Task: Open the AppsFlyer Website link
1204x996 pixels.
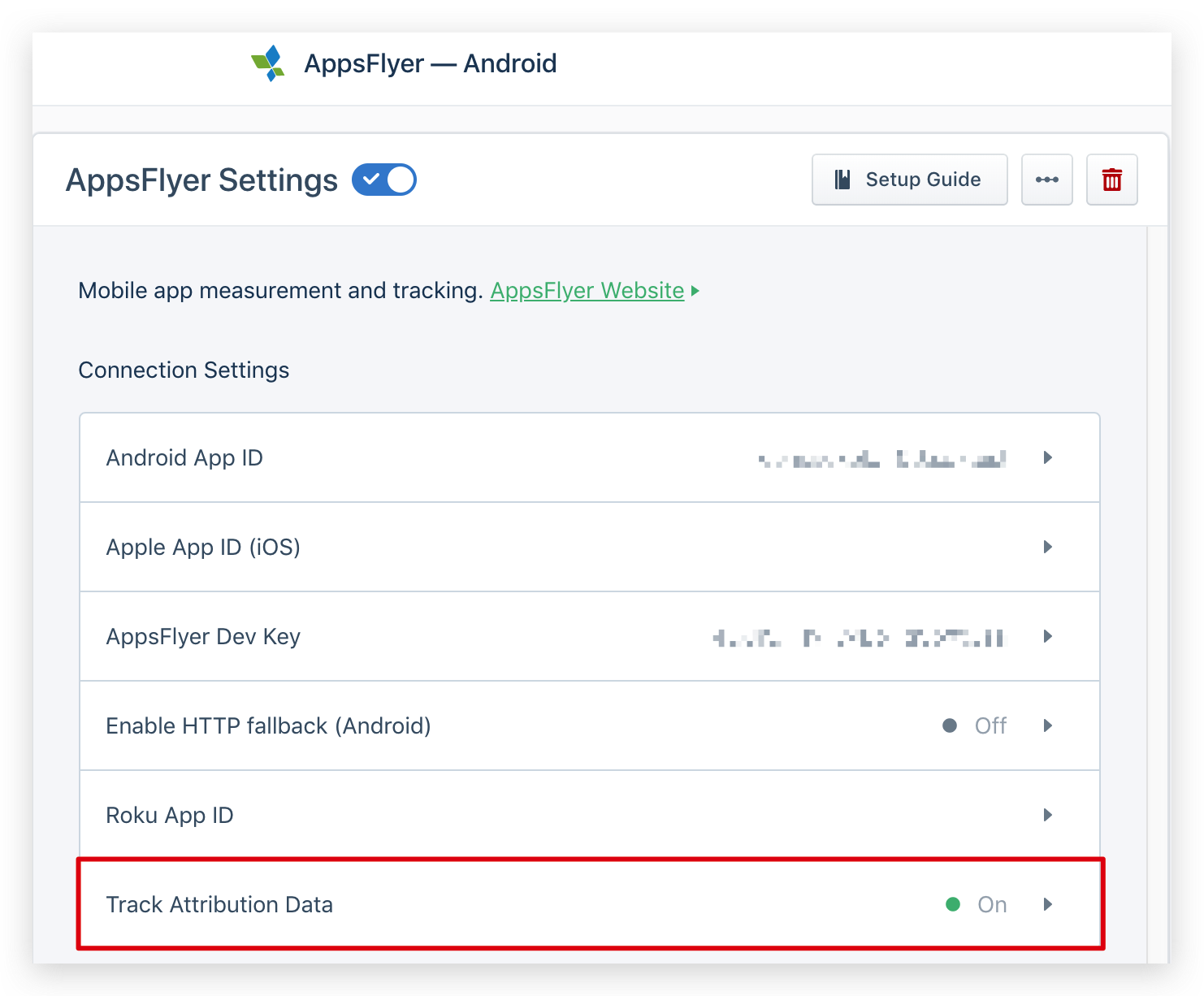Action: 587,291
